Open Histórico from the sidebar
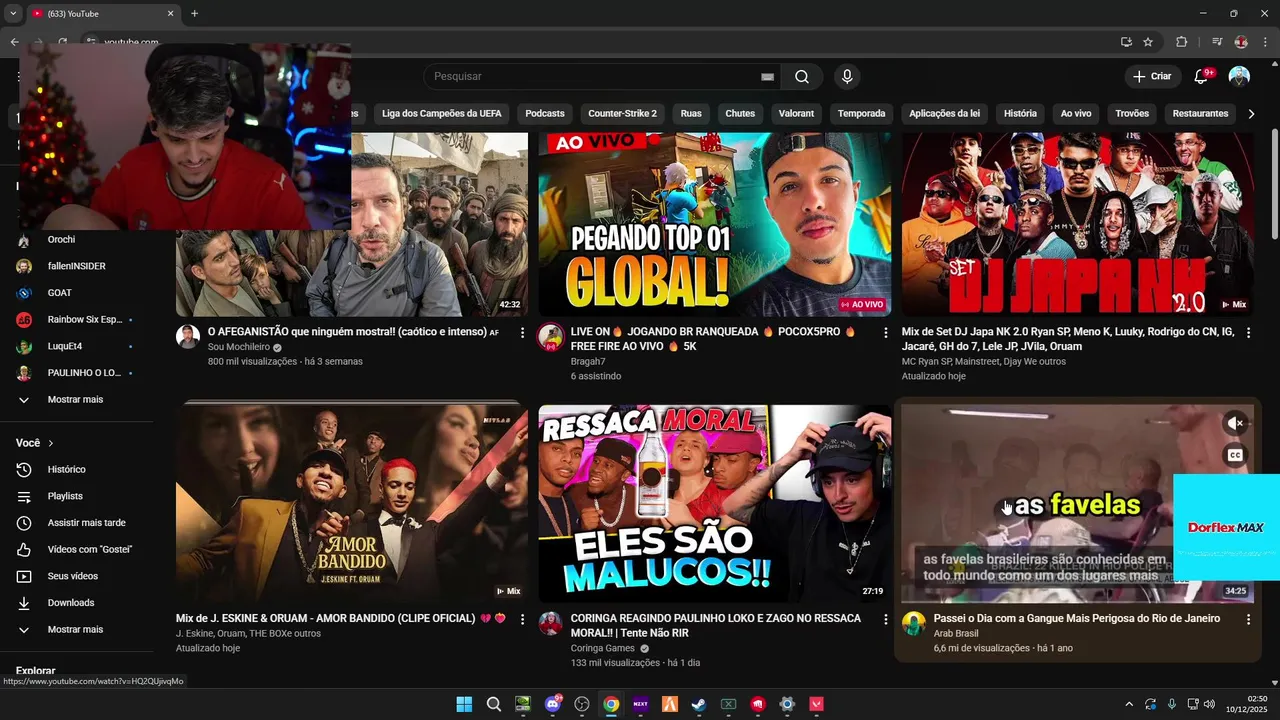This screenshot has height=720, width=1280. click(66, 469)
